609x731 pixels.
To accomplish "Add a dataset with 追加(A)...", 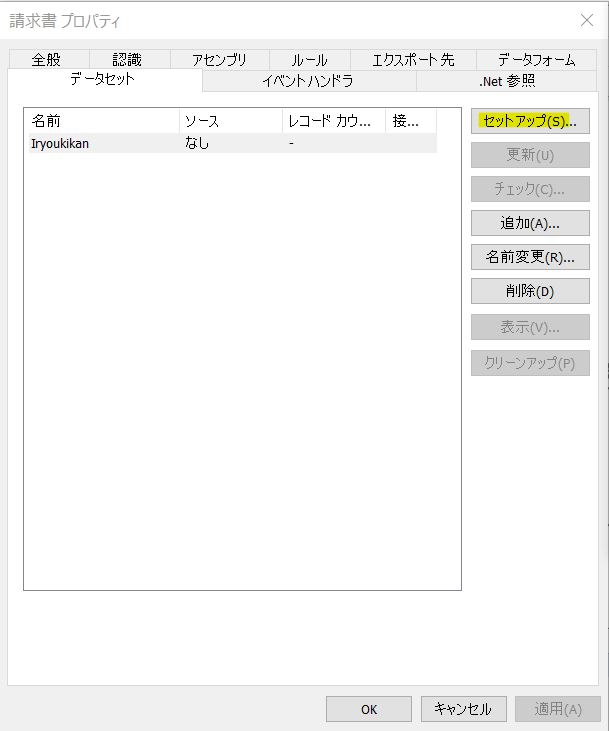I will coord(530,223).
